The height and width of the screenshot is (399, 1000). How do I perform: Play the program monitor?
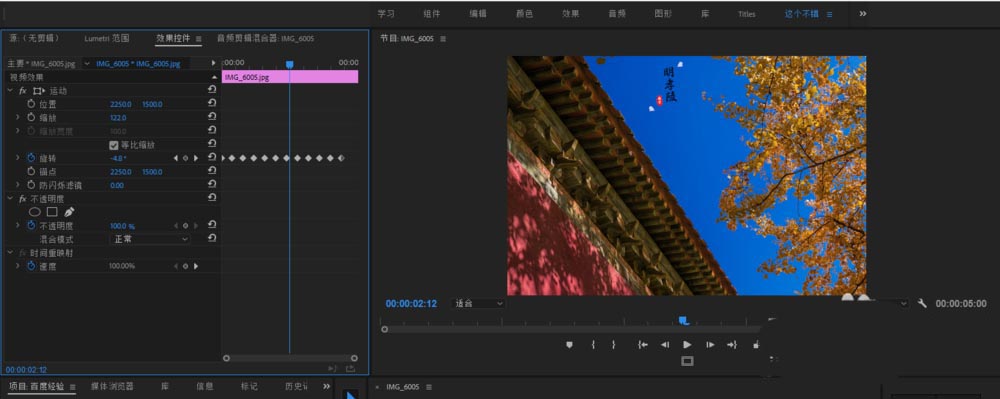(x=687, y=344)
